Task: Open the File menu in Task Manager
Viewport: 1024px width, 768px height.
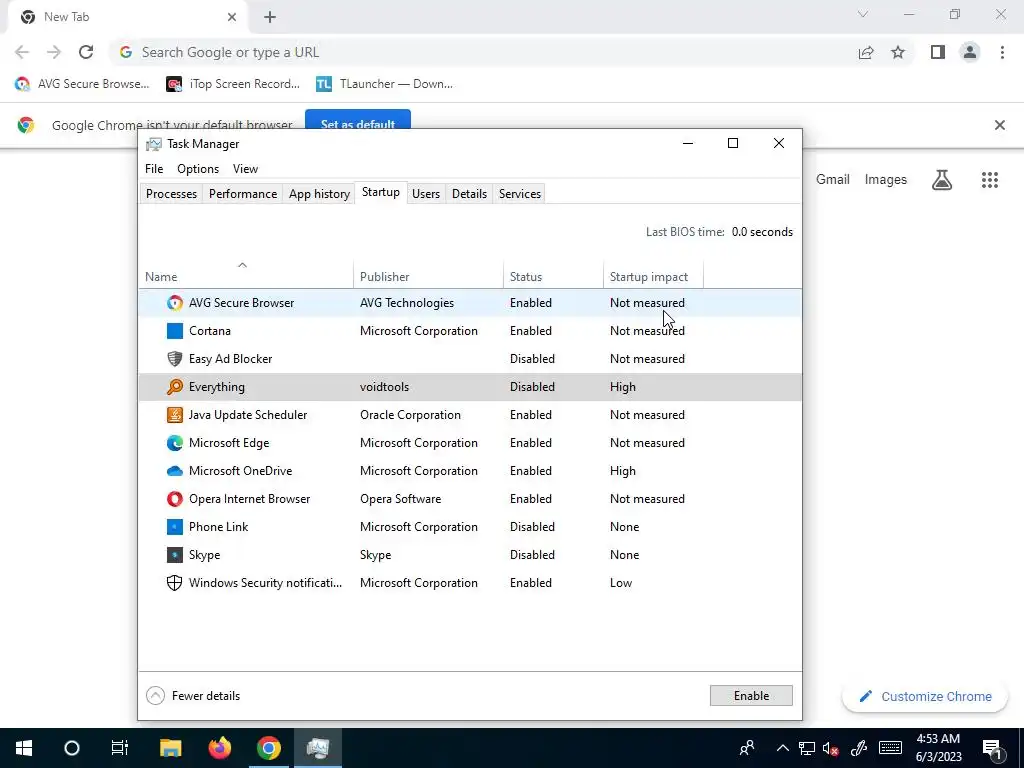Action: [x=154, y=169]
